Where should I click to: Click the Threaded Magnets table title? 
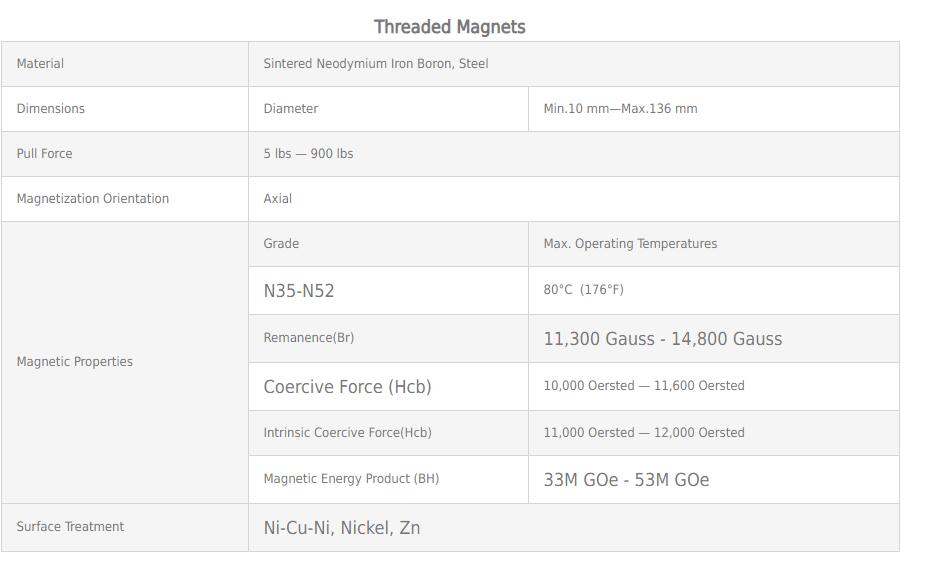[449, 27]
